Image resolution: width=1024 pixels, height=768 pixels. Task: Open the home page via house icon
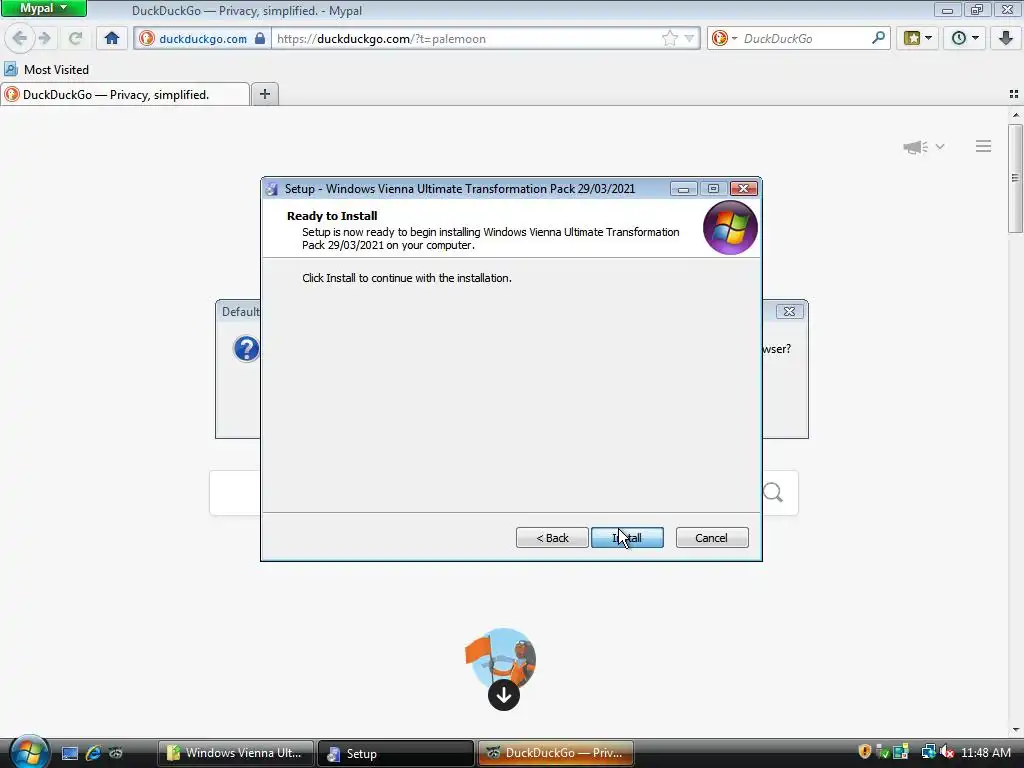coord(112,39)
